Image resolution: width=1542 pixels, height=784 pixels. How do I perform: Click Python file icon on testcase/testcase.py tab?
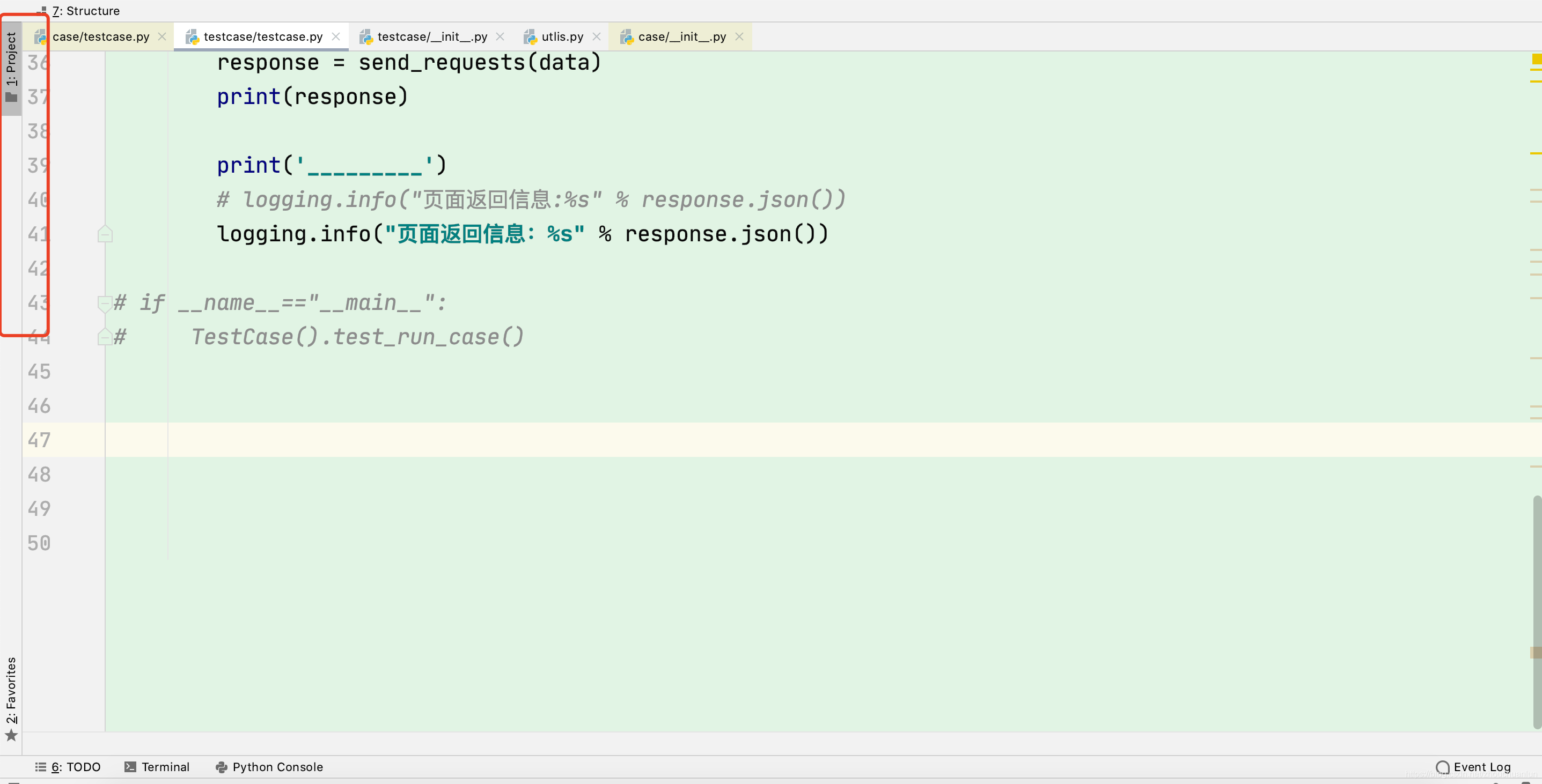[192, 37]
